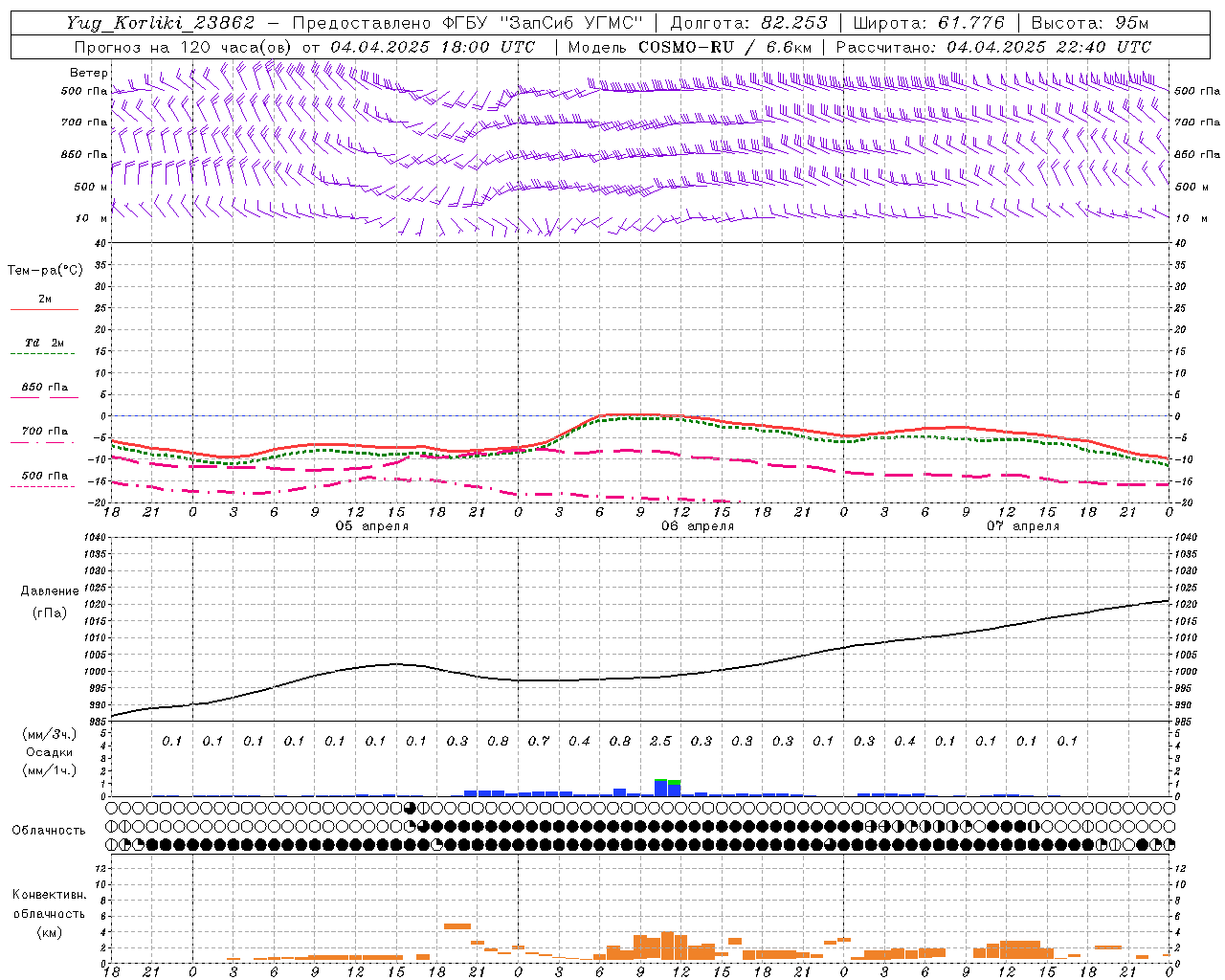Click the 06 апреля date label
The height and width of the screenshot is (980, 1225).
click(698, 526)
